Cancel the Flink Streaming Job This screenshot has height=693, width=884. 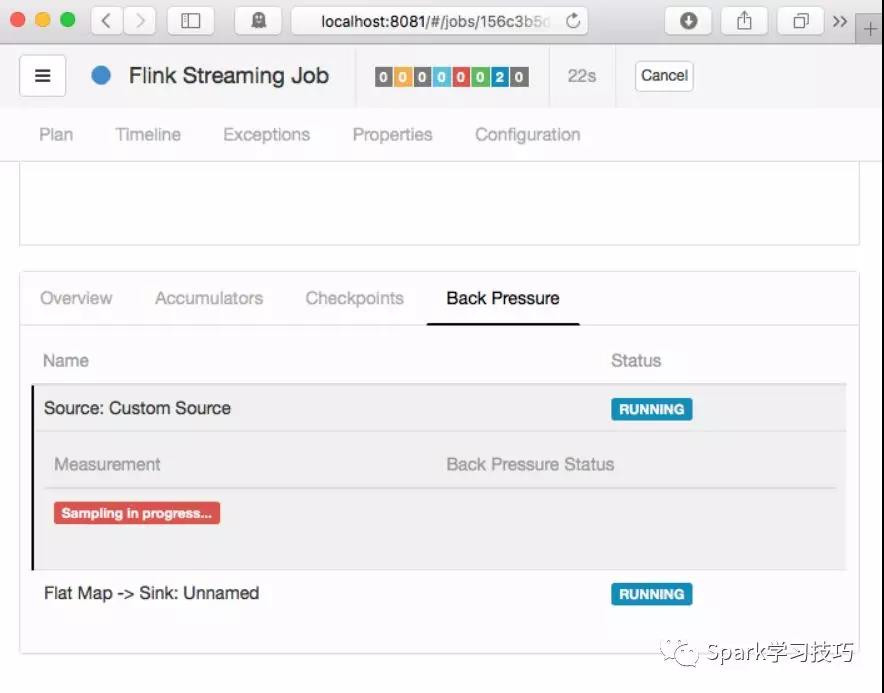tap(664, 76)
